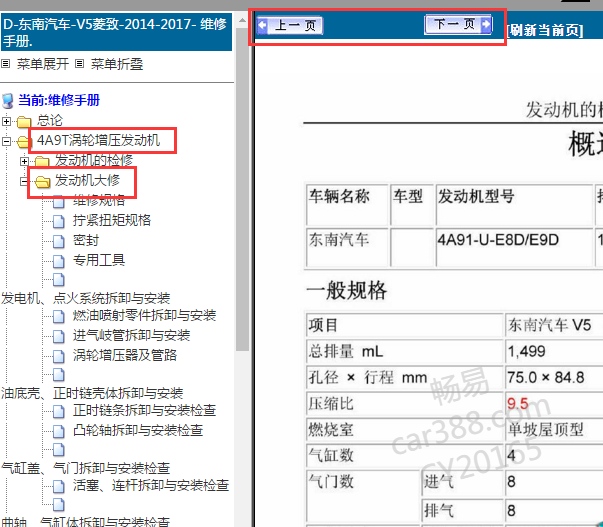Click document icon above 油底壳、正时链壳体拆卸与安装
Image resolution: width=603 pixels, height=527 pixels.
[58, 375]
